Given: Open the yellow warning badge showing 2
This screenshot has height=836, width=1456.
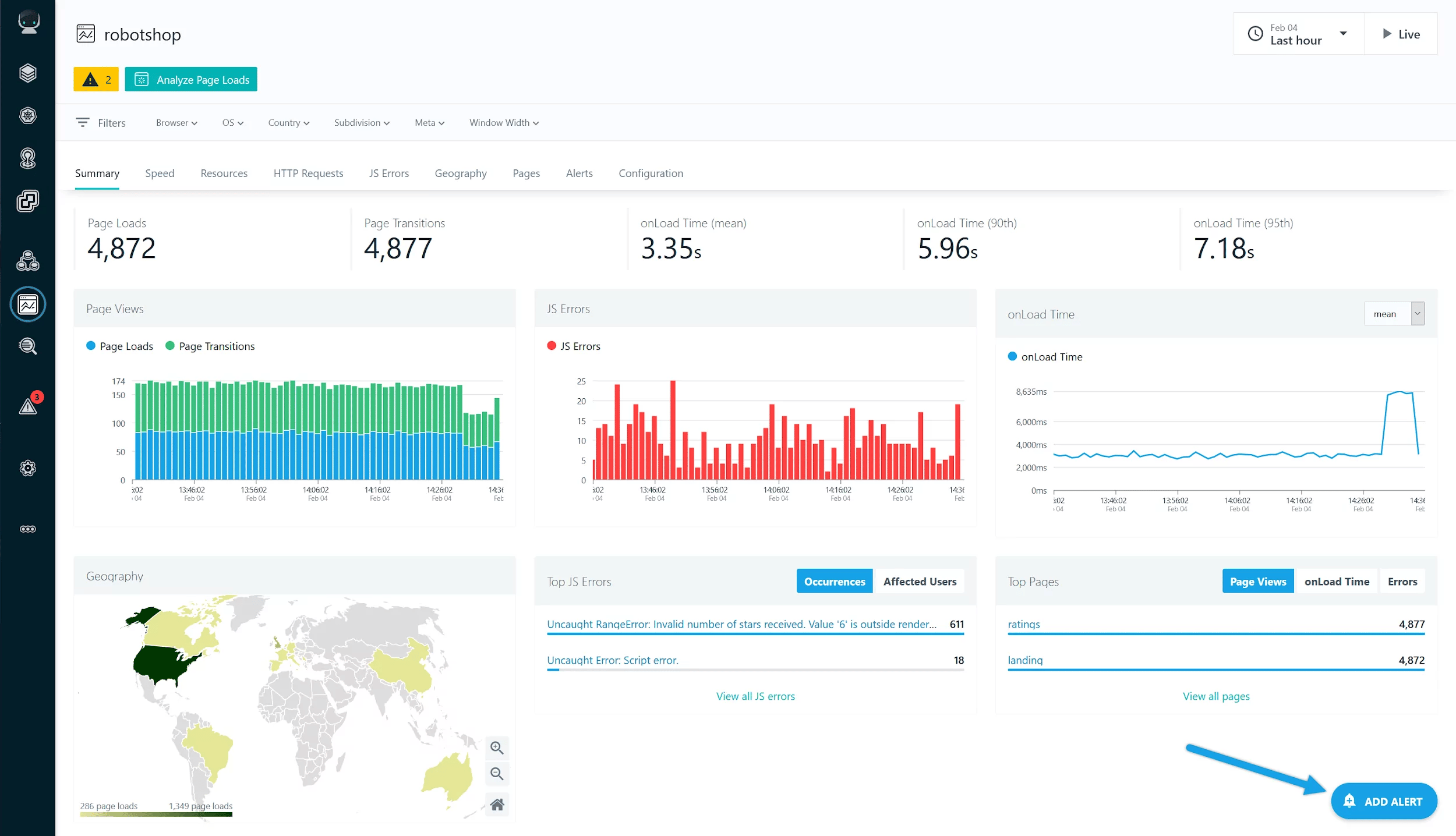Looking at the screenshot, I should 96,79.
